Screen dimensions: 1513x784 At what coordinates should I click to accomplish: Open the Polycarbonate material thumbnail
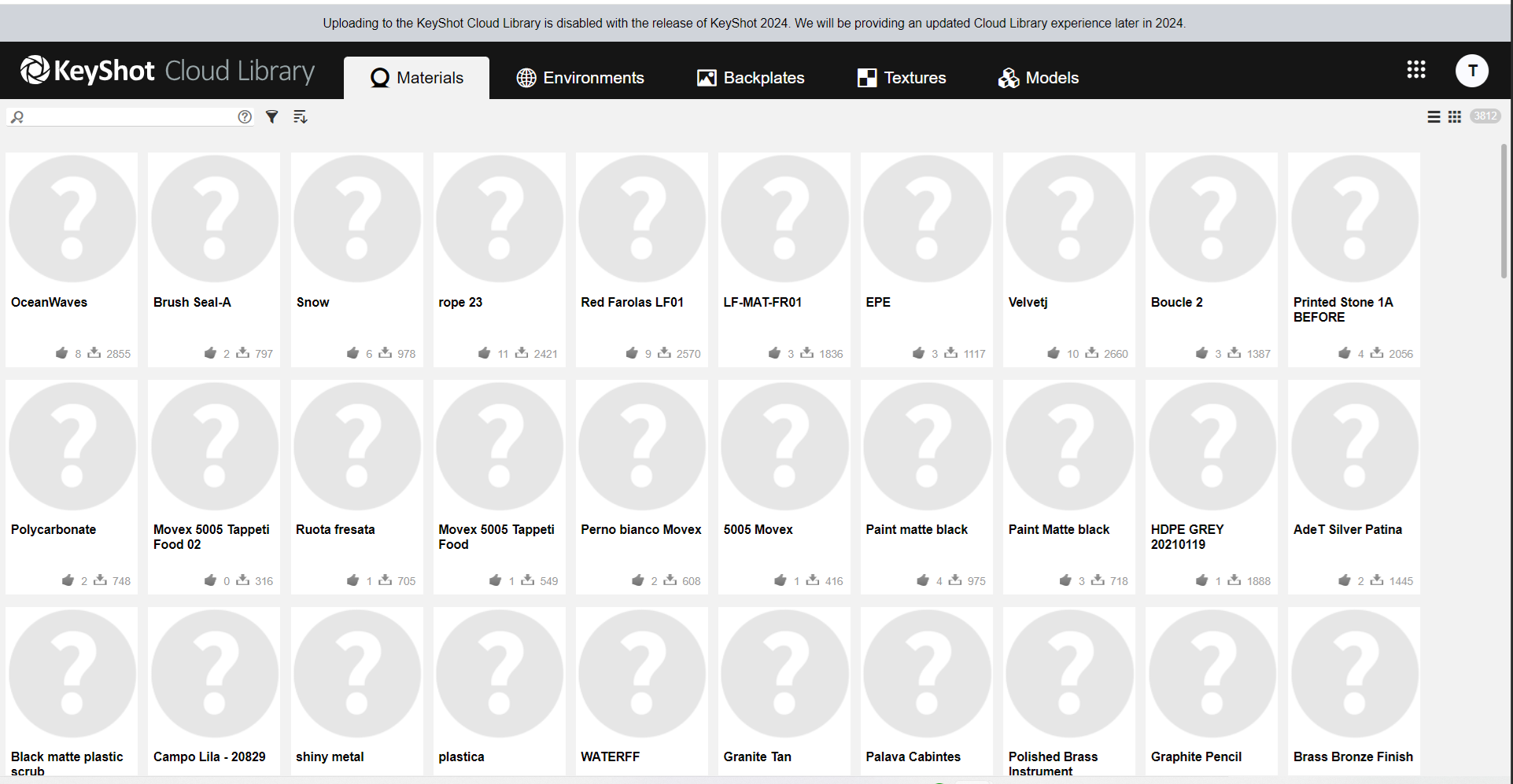tap(72, 446)
